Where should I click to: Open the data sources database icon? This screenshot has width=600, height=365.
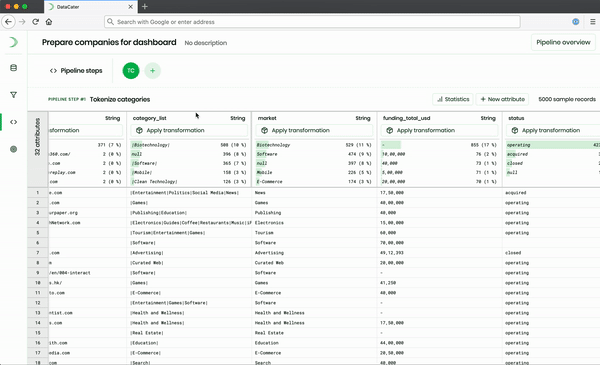13,68
